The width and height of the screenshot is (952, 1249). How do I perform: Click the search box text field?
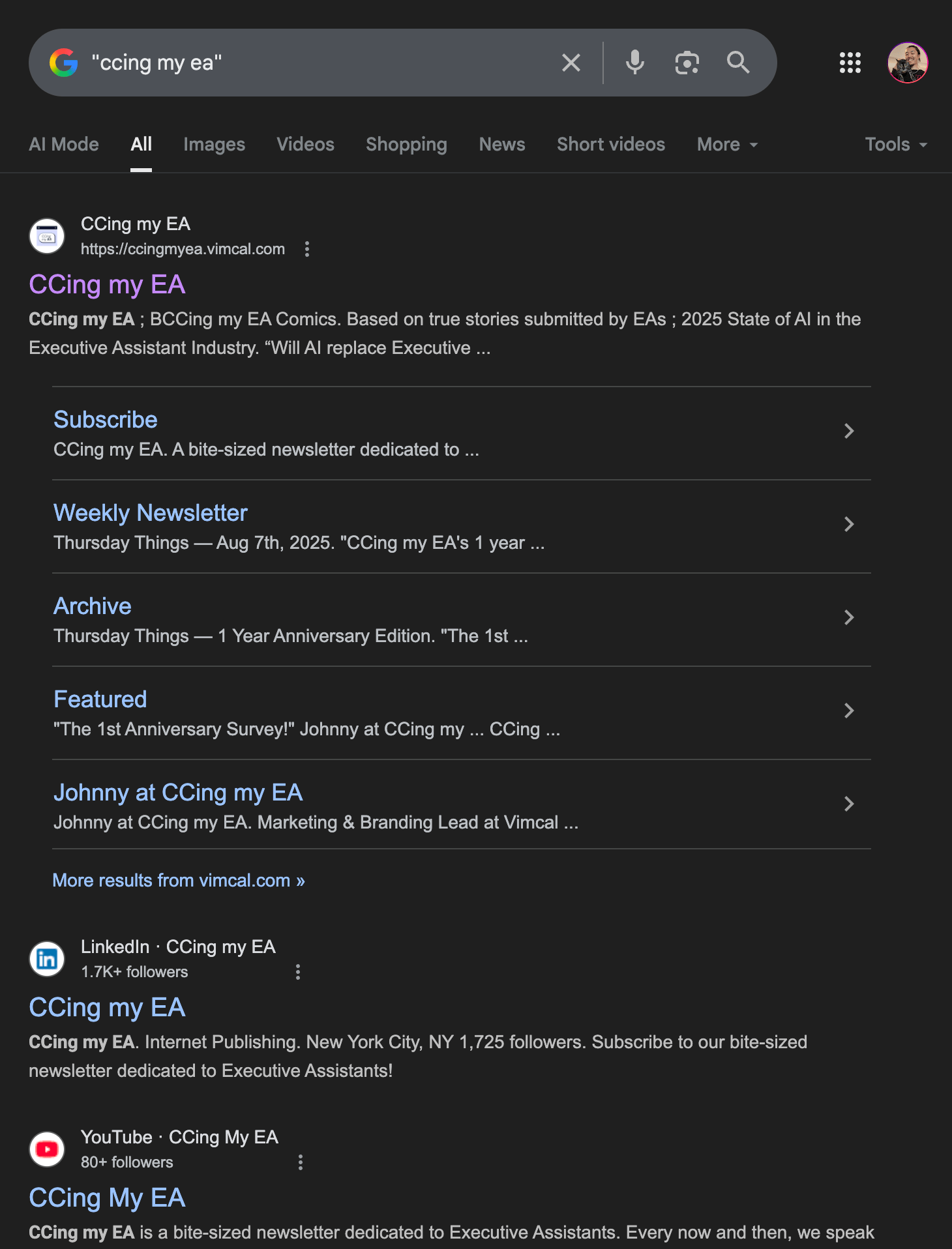320,63
